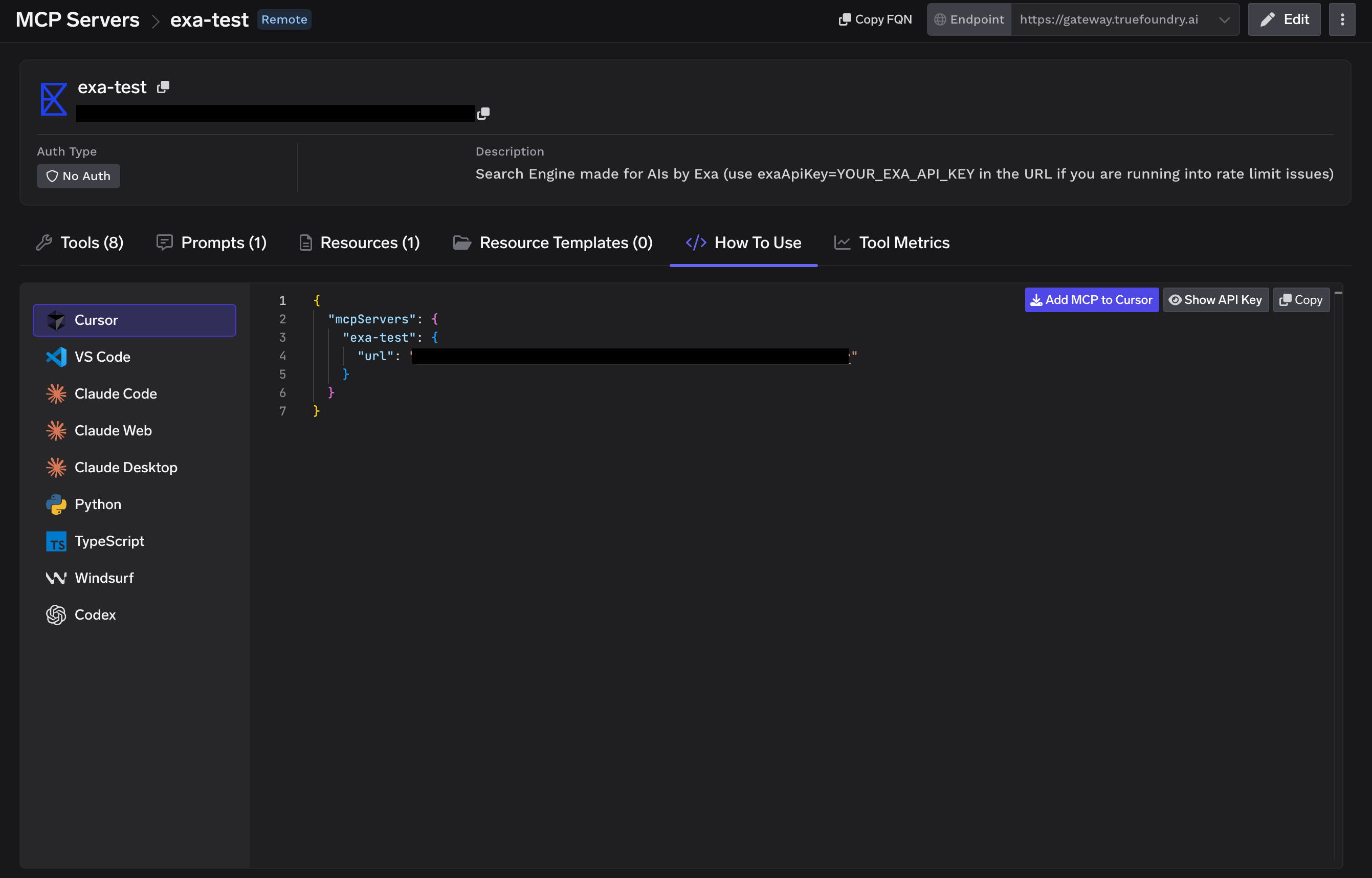
Task: Click the MCP Servers breadcrumb link
Action: pos(78,20)
